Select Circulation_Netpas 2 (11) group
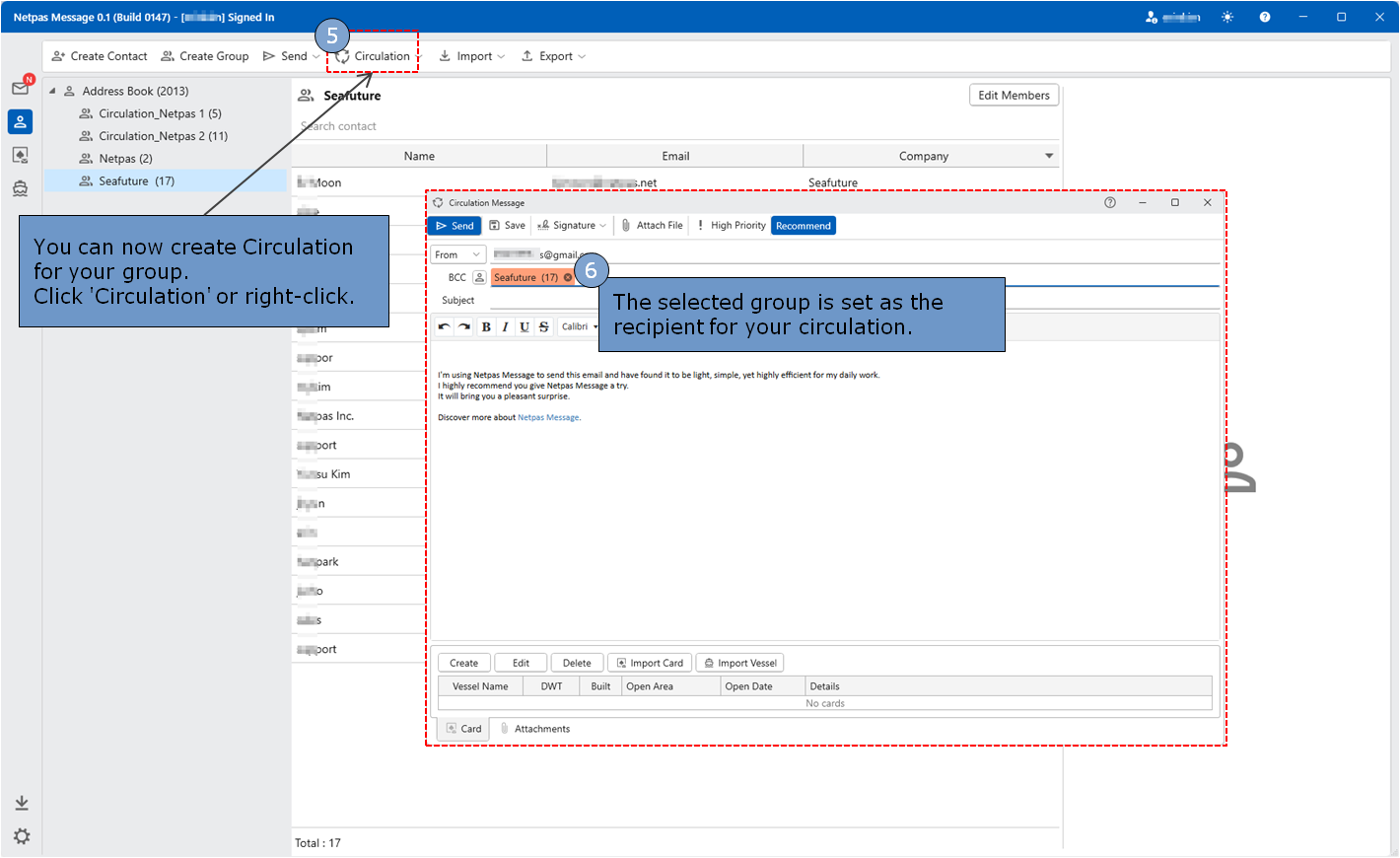1400x858 pixels. click(x=163, y=136)
